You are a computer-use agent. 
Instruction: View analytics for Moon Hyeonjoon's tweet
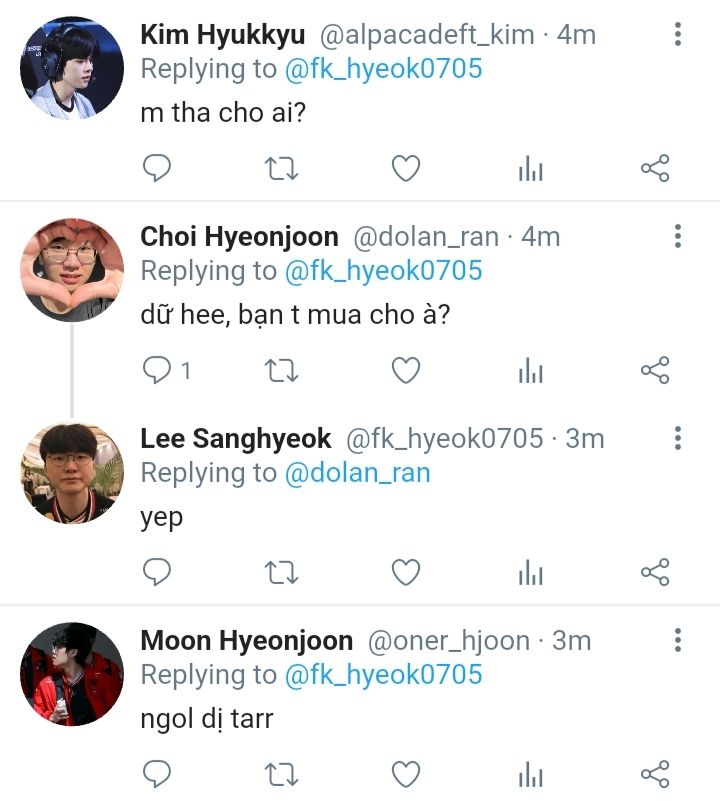[x=530, y=775]
